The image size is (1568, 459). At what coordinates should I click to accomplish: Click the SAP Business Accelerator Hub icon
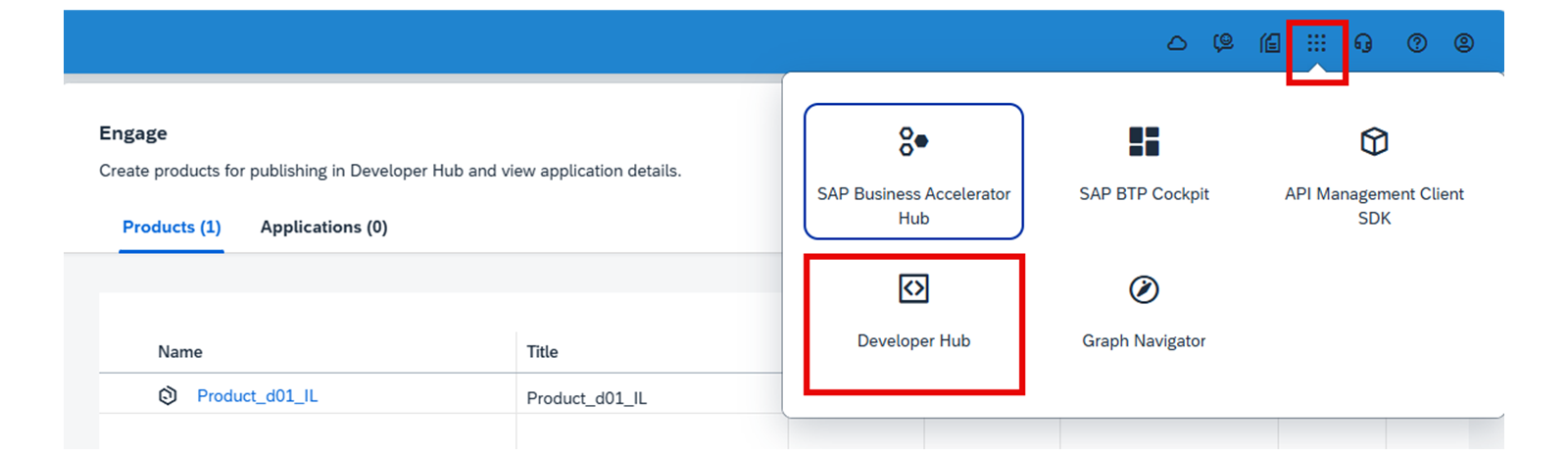click(x=913, y=141)
